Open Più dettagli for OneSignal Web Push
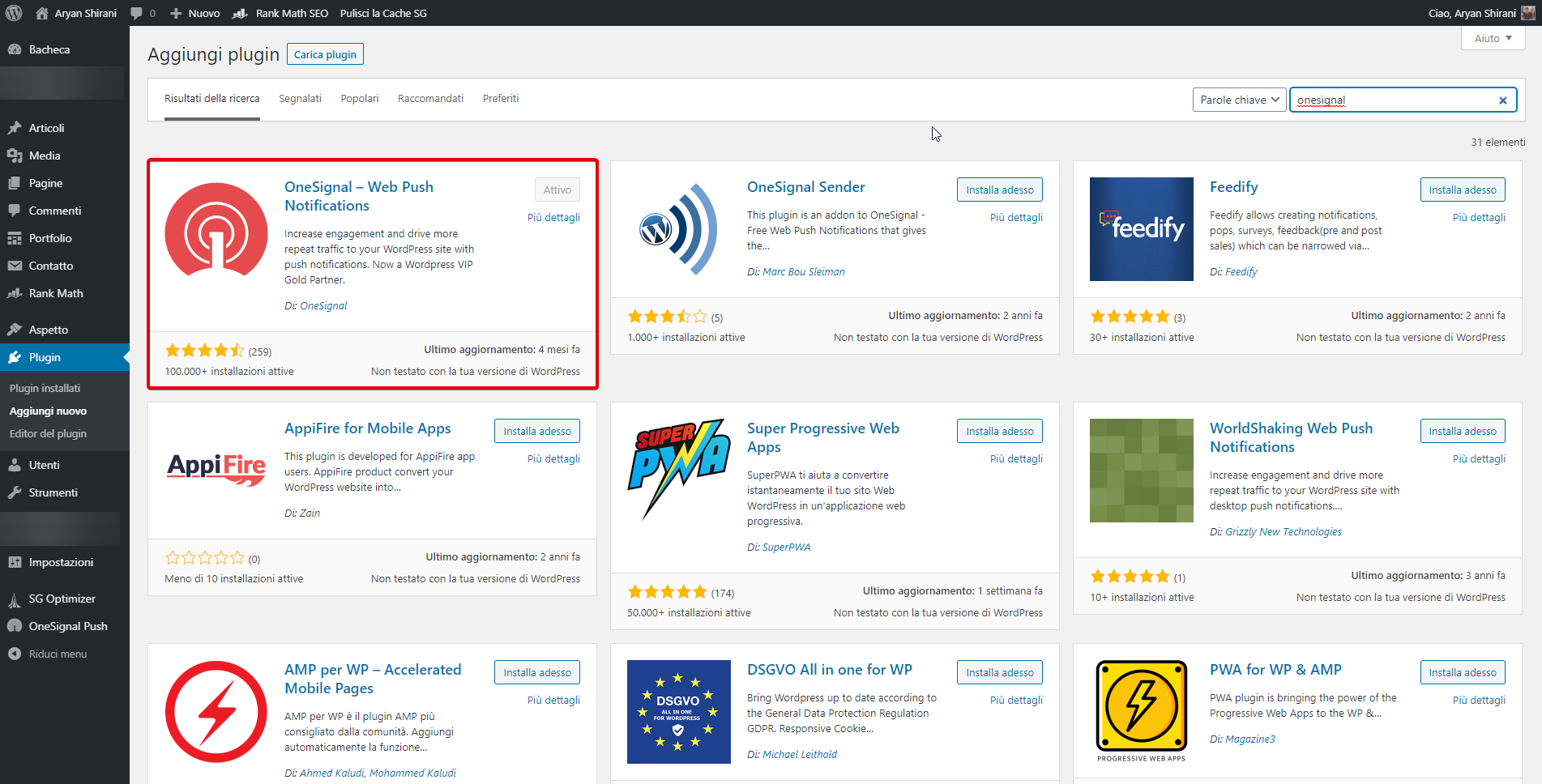 (x=553, y=217)
